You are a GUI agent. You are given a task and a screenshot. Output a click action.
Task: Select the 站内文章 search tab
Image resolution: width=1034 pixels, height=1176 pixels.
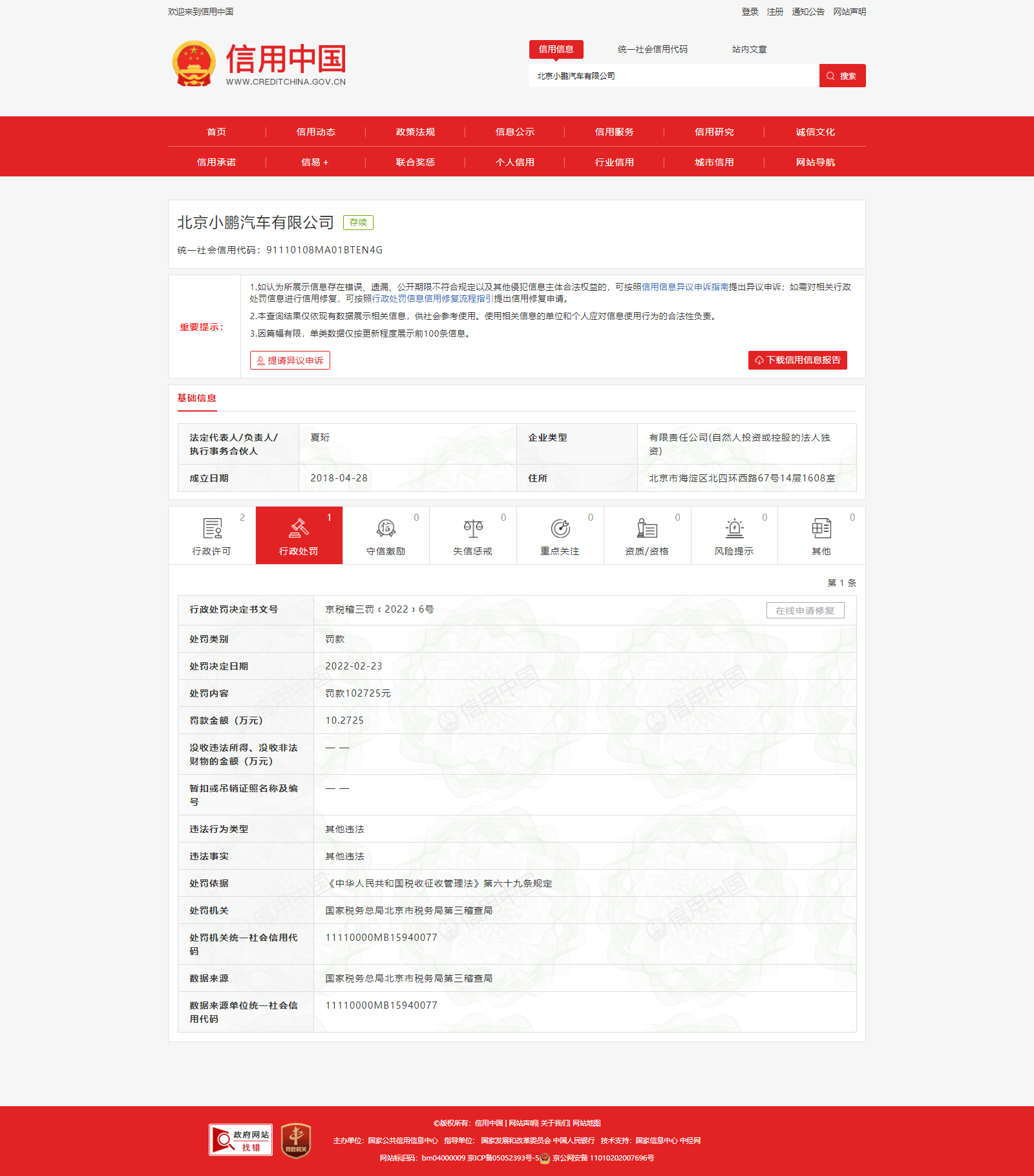click(750, 49)
